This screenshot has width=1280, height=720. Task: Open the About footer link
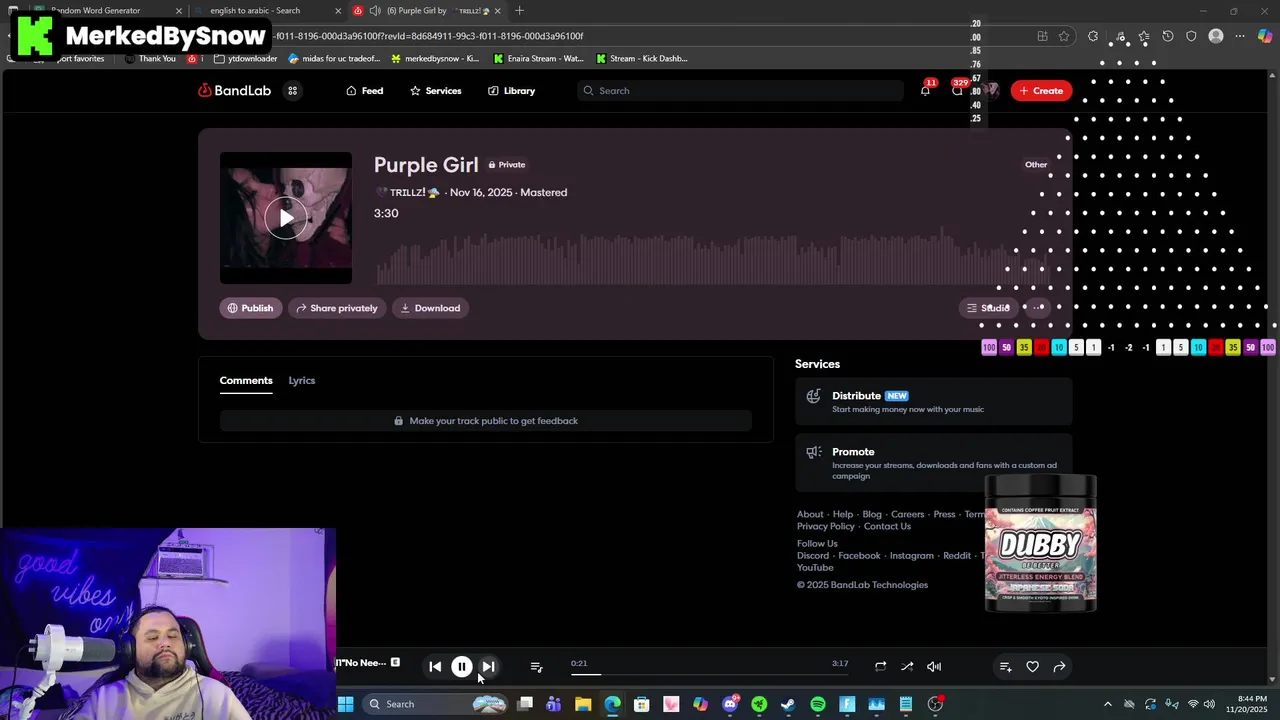[810, 515]
